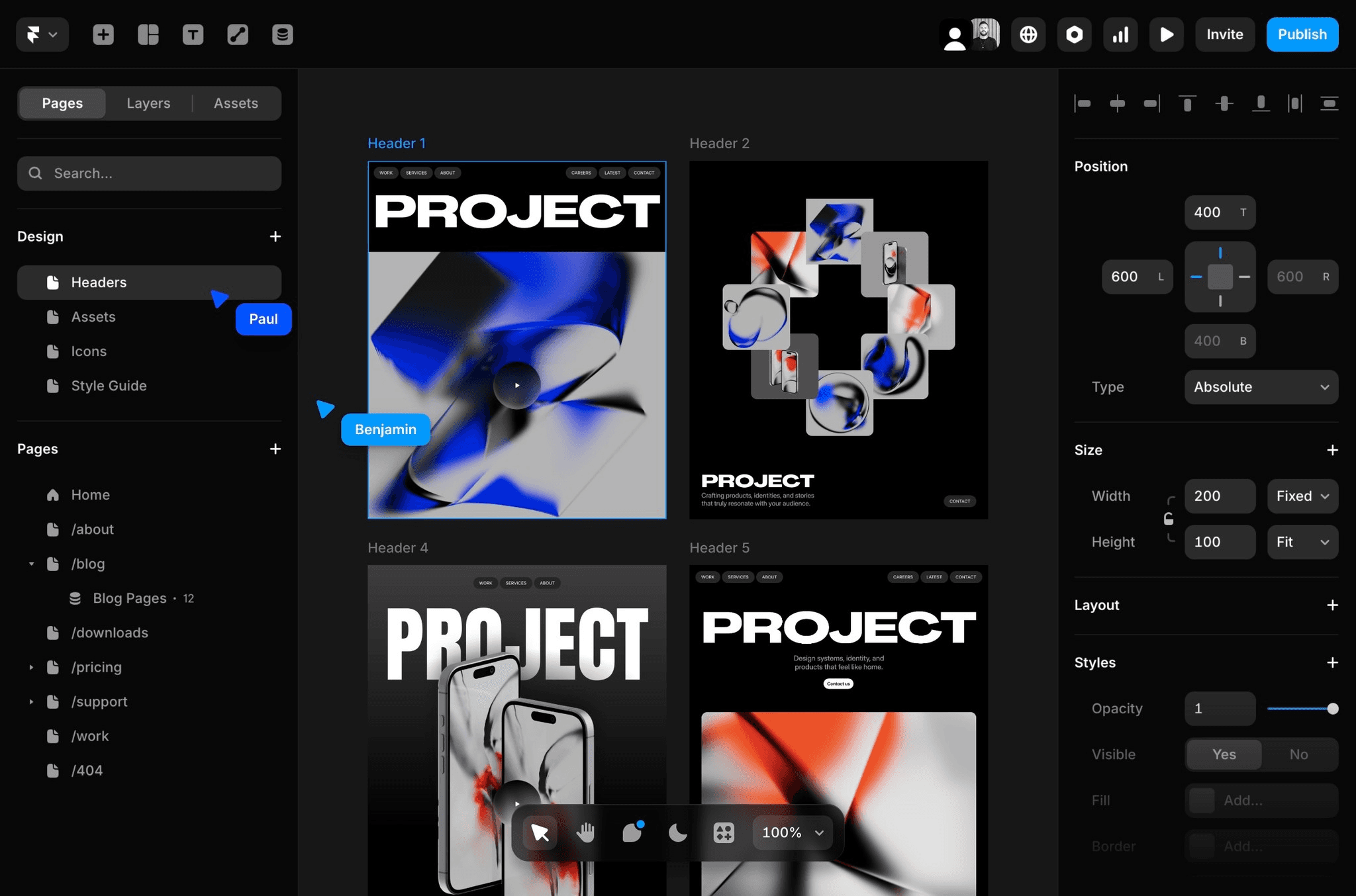Open the Height Fit sizing dropdown
The width and height of the screenshot is (1356, 896).
click(x=1302, y=542)
